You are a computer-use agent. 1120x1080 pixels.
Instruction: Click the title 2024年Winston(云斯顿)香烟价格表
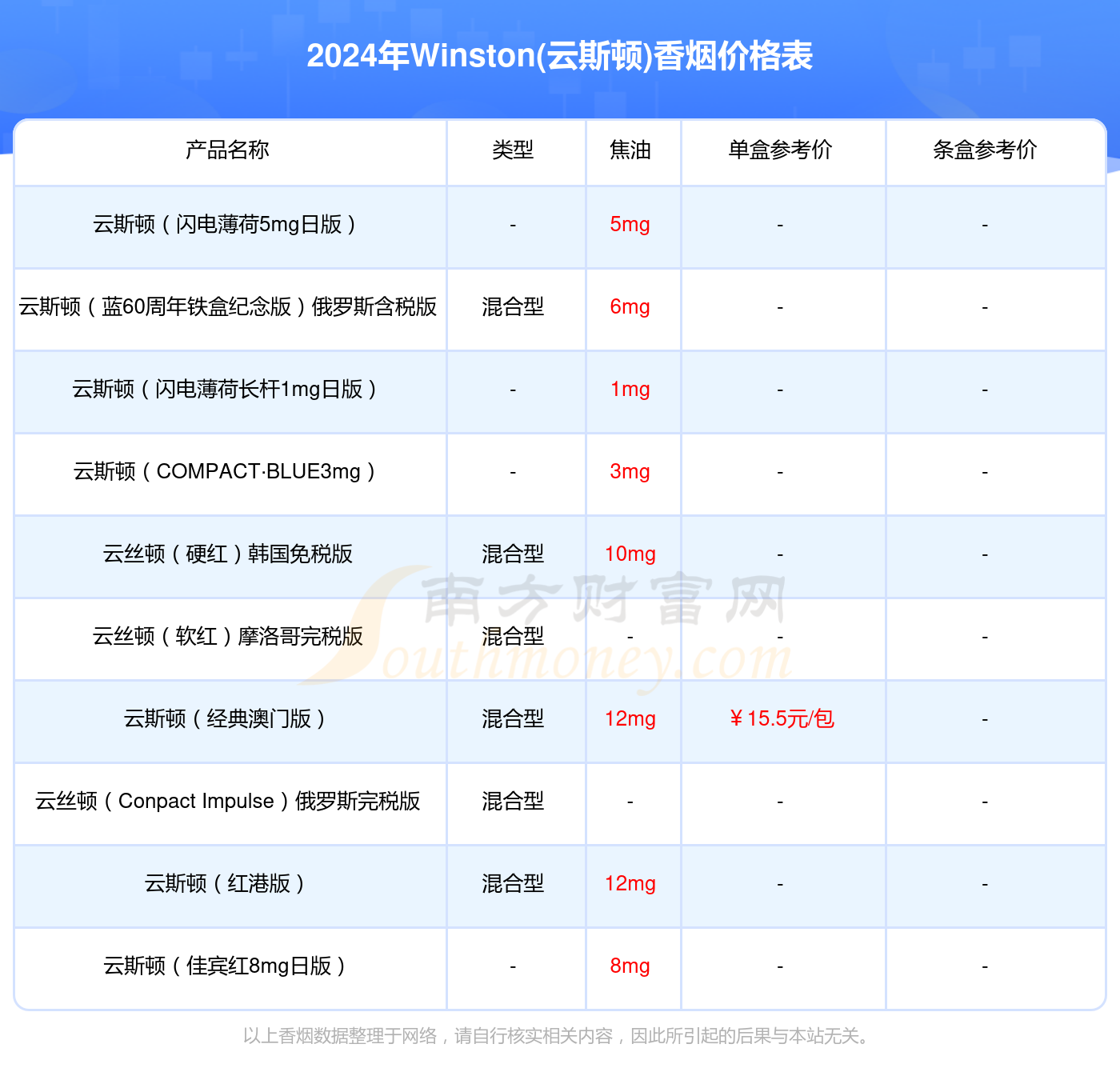coord(559,56)
